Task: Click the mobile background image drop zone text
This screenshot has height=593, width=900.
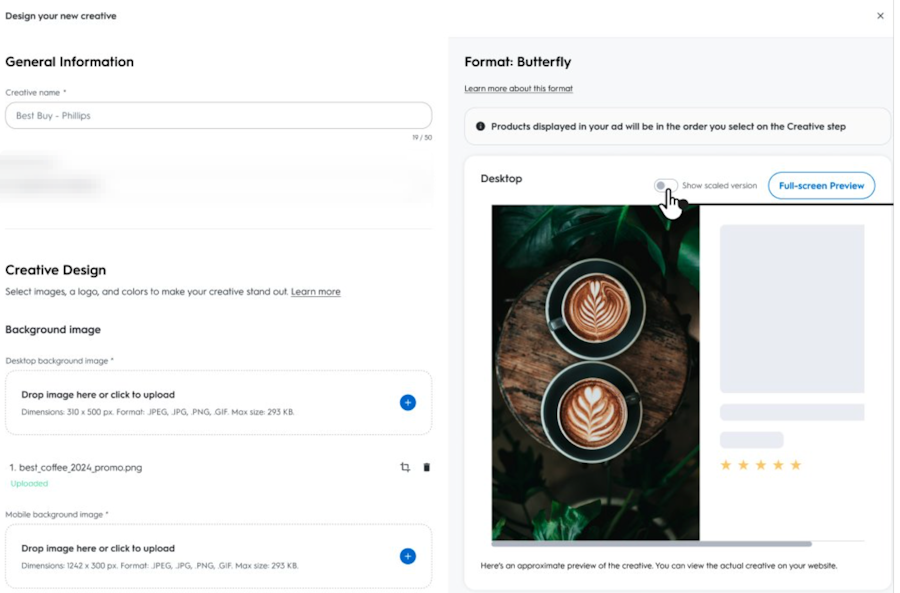Action: click(98, 549)
